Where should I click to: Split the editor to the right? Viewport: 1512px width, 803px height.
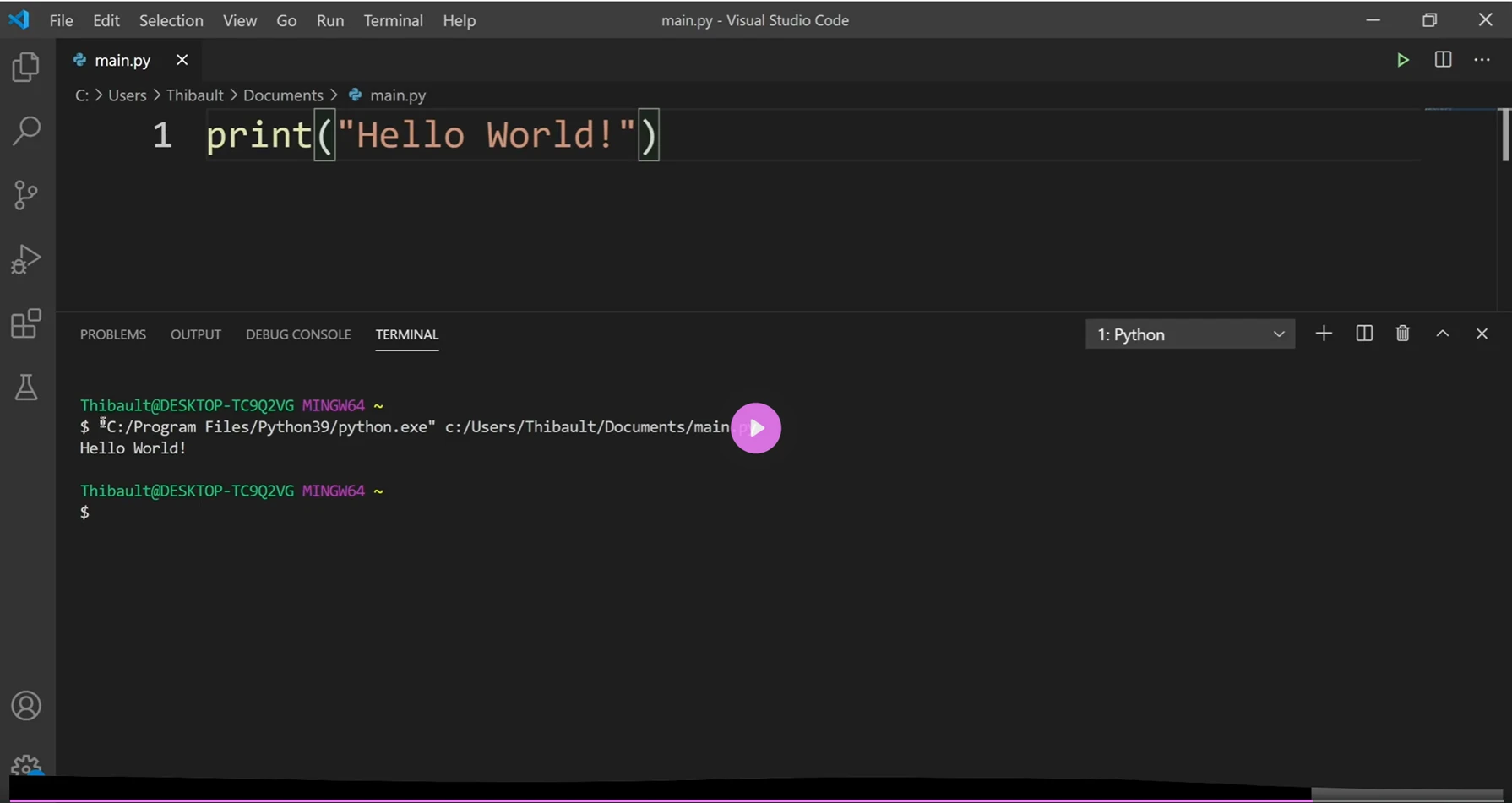click(x=1443, y=60)
